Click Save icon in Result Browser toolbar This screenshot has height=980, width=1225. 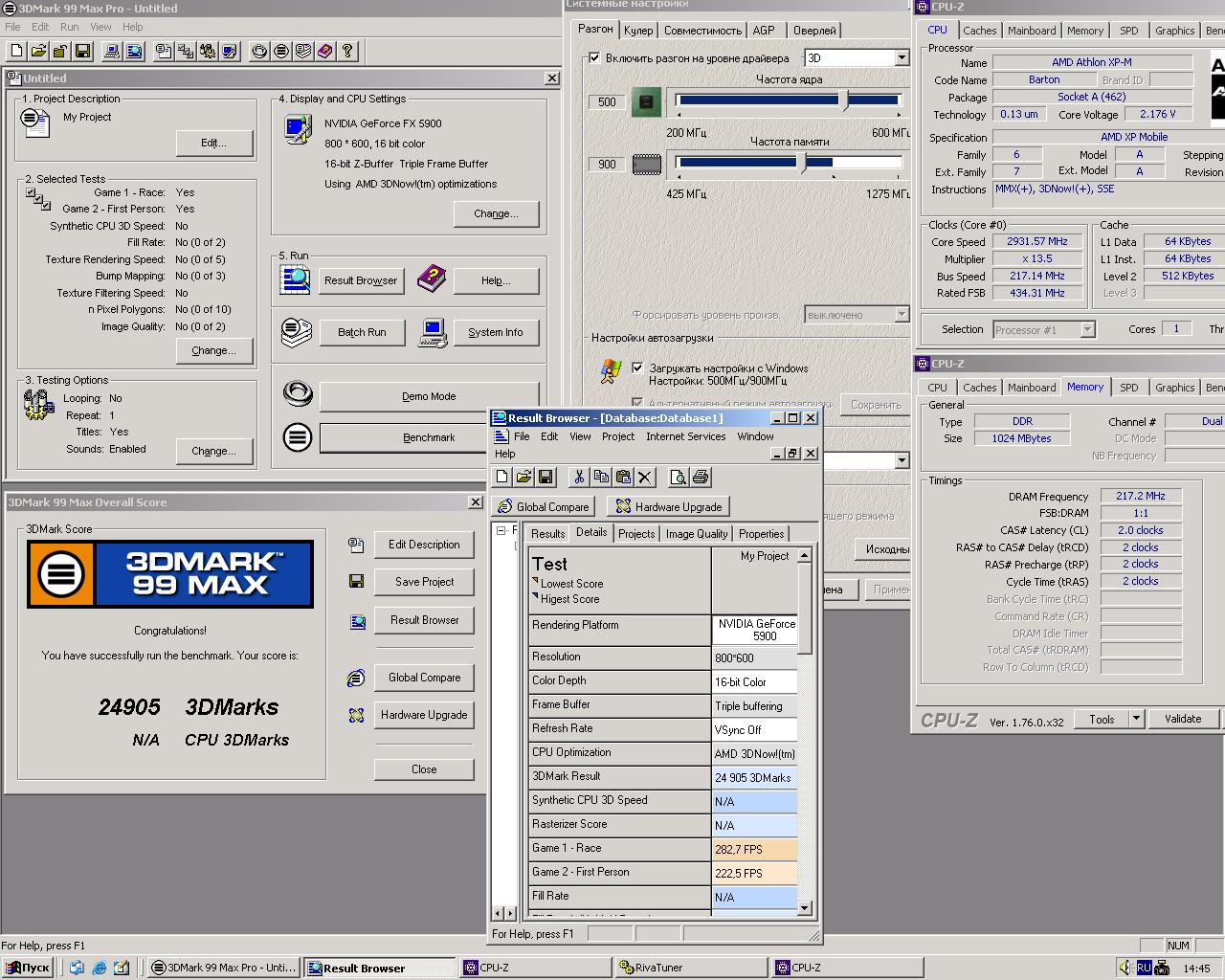(x=546, y=477)
